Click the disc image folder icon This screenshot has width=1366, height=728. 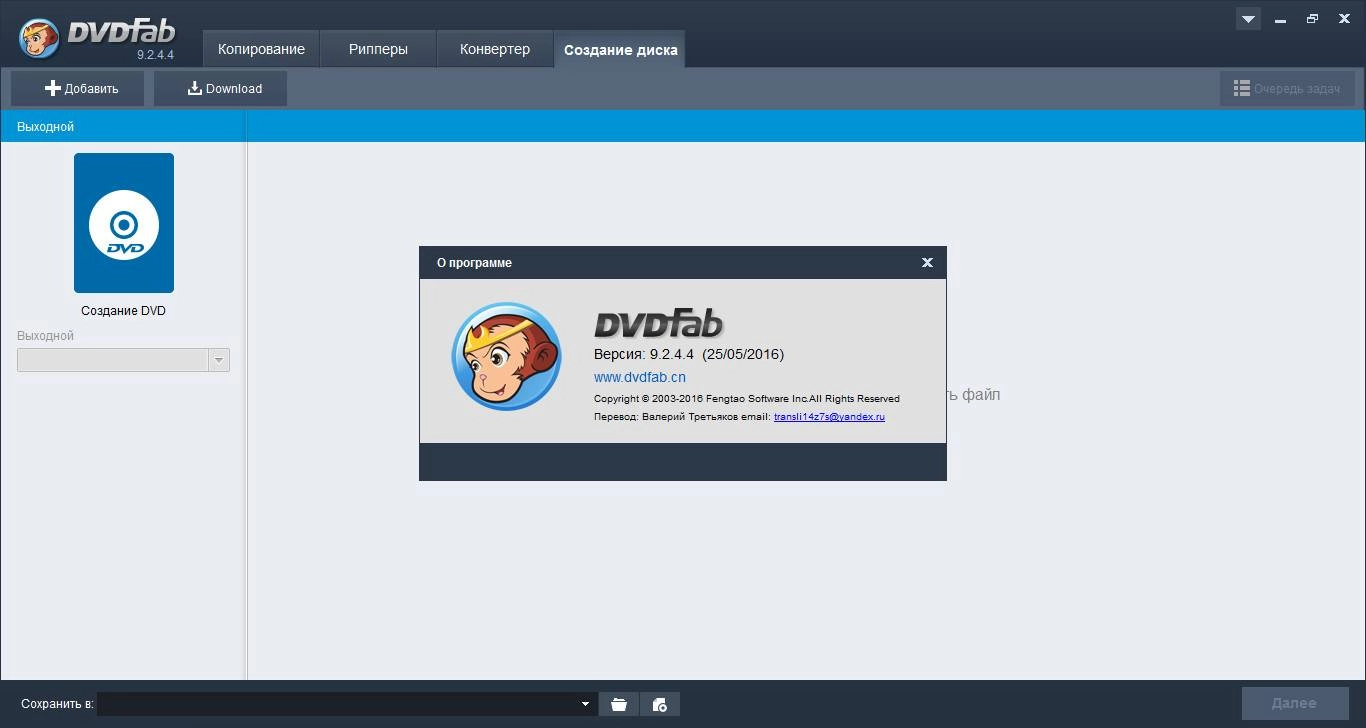660,704
